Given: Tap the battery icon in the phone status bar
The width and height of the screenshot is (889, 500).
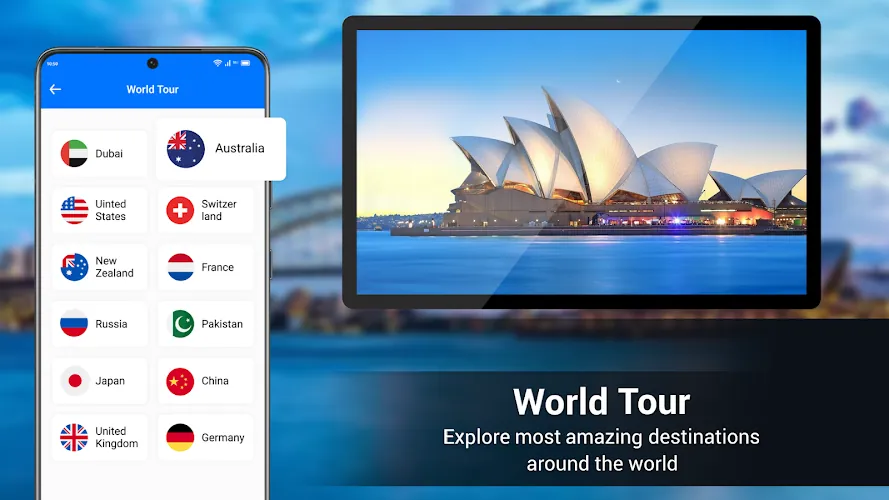Looking at the screenshot, I should pyautogui.click(x=245, y=63).
